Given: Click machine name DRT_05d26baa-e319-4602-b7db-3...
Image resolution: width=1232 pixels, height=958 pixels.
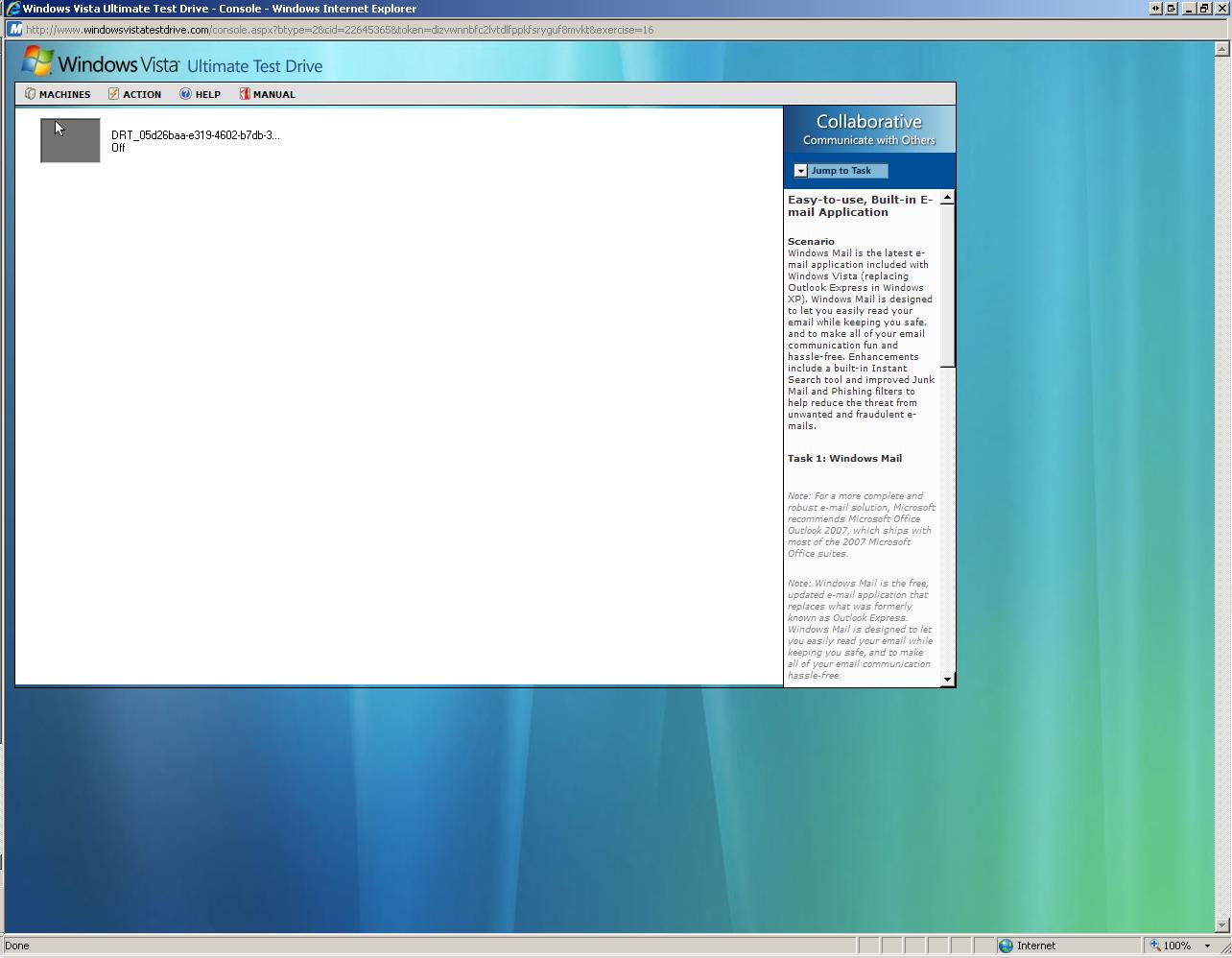Looking at the screenshot, I should 196,135.
